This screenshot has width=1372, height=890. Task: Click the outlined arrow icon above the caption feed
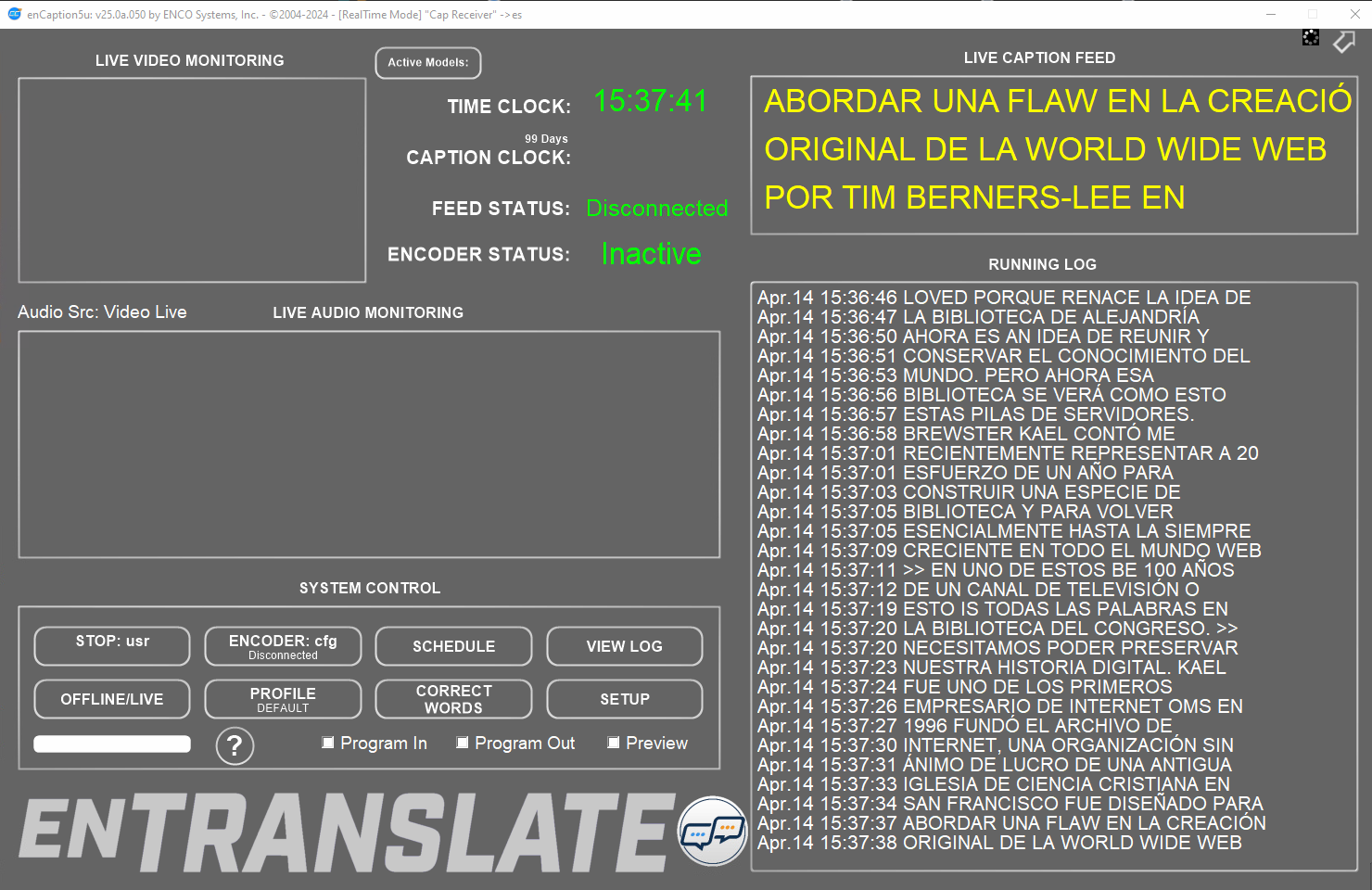click(1344, 41)
